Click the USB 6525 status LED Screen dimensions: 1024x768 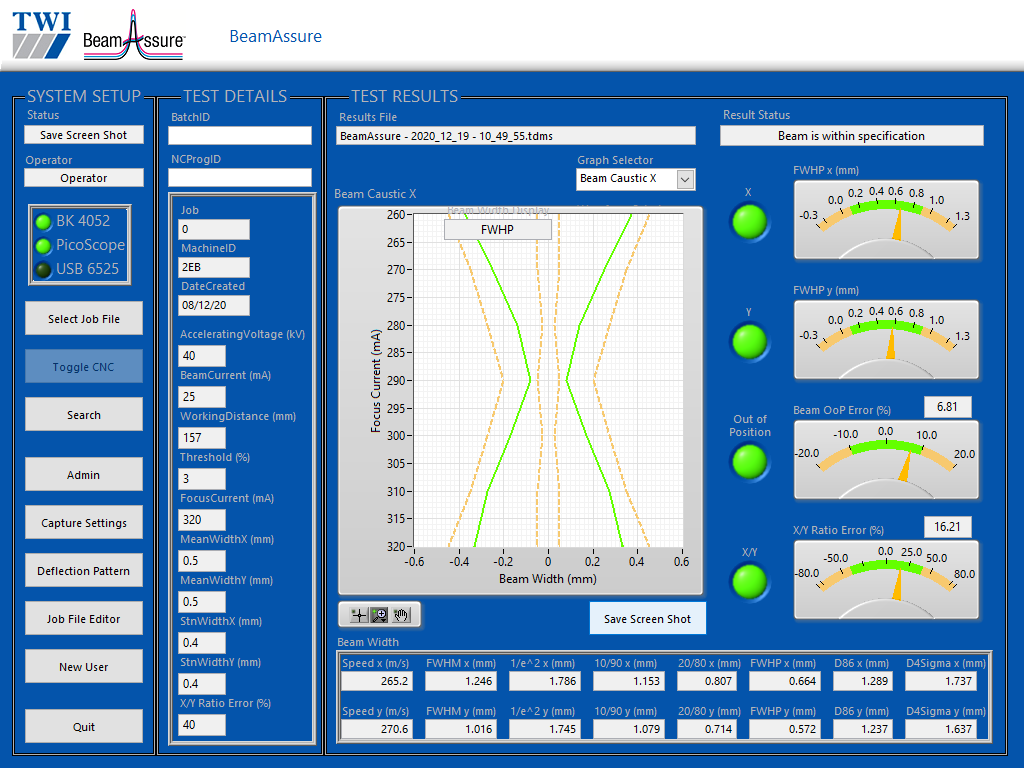(x=43, y=270)
